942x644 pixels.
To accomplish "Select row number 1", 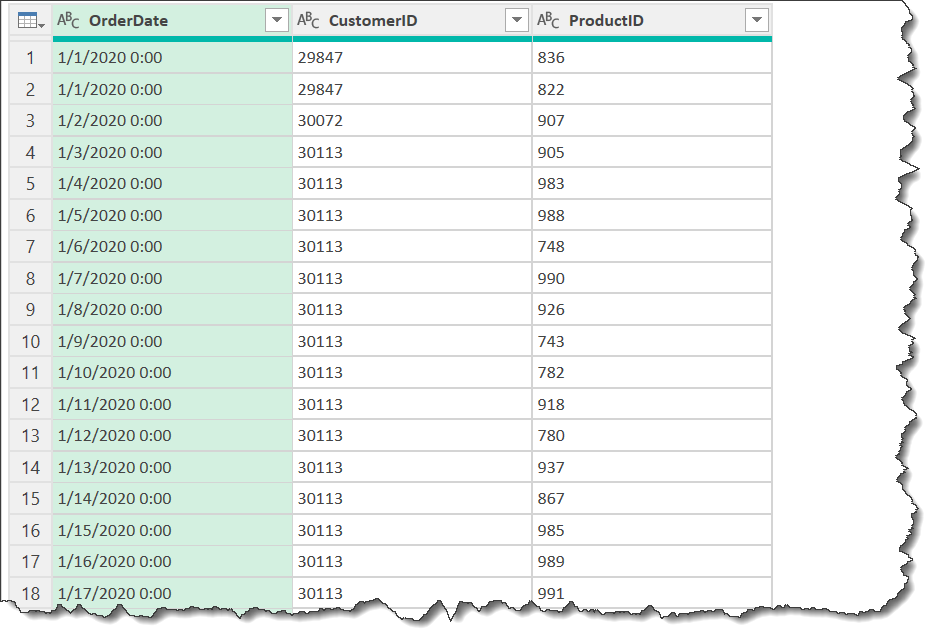I will (x=31, y=58).
